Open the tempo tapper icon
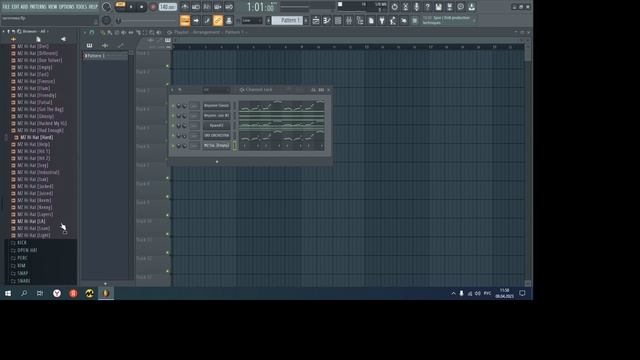Viewport: 640px width, 360px height. tap(393, 20)
